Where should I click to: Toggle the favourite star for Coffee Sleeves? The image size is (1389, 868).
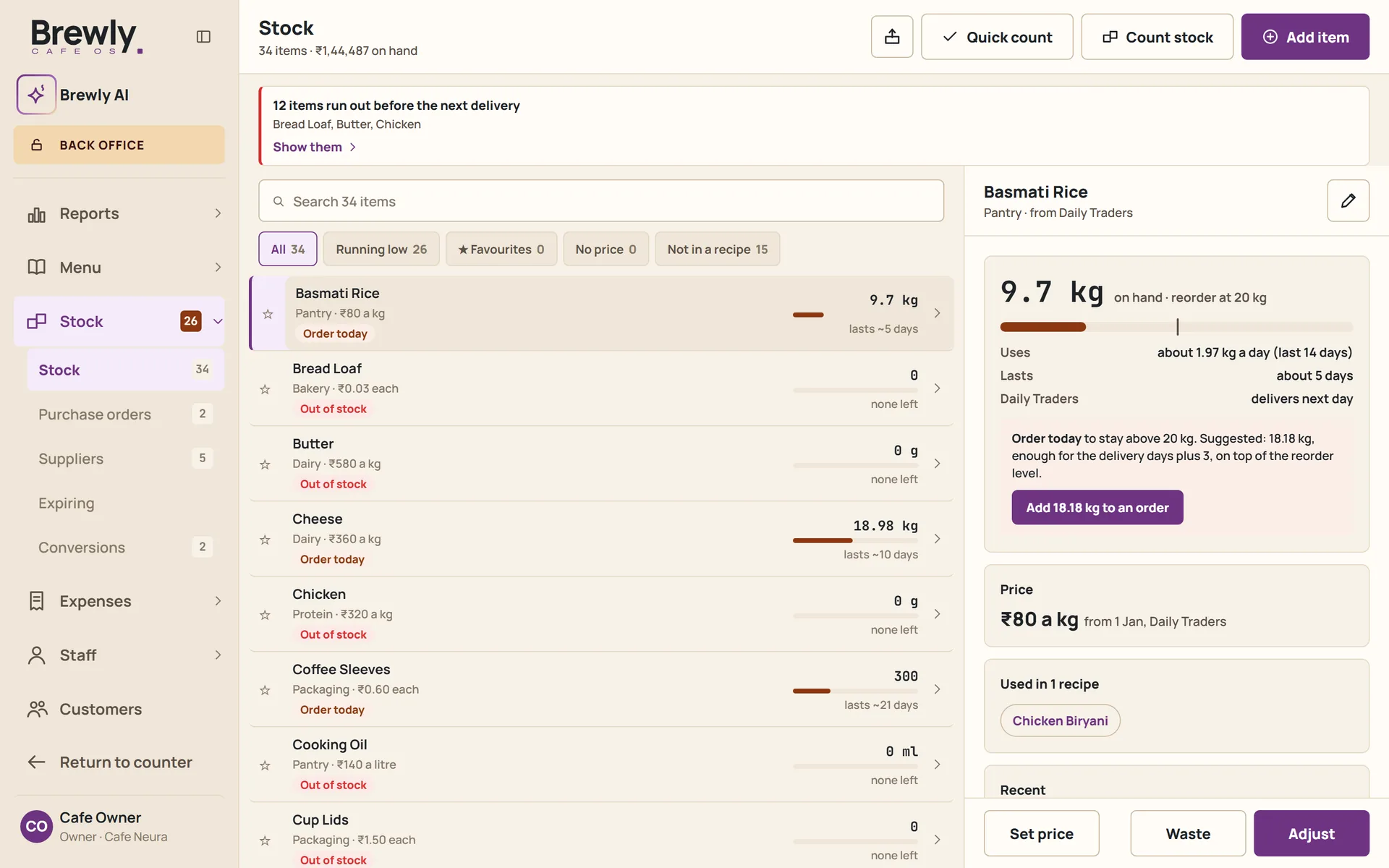(265, 690)
